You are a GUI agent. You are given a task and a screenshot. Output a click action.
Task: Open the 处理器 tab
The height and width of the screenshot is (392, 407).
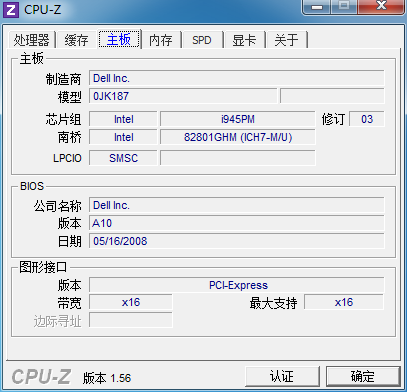pyautogui.click(x=31, y=40)
